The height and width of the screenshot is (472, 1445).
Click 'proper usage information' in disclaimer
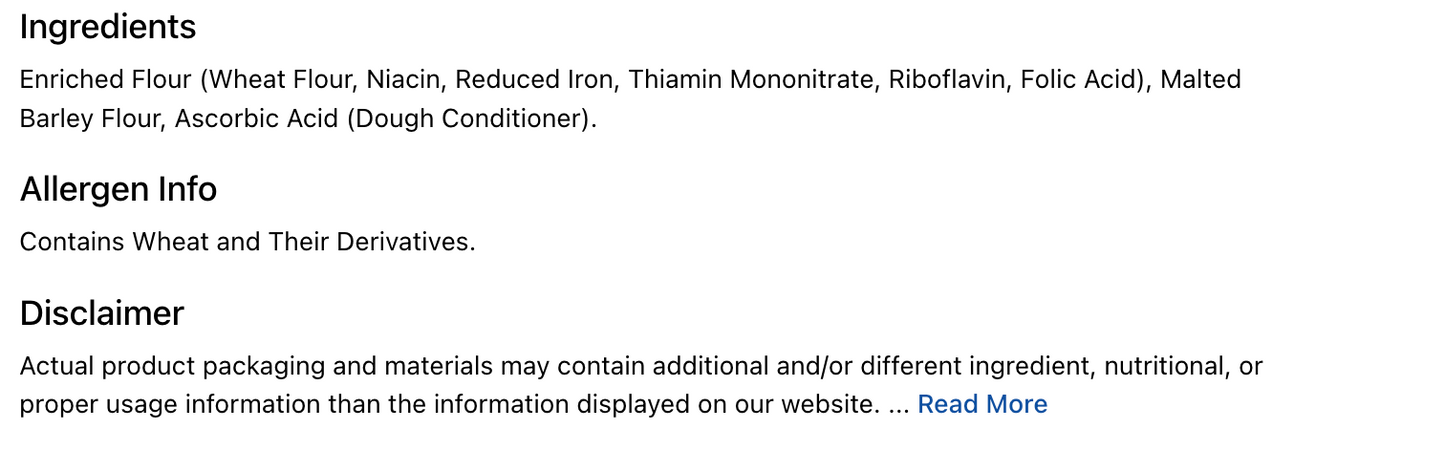[162, 405]
